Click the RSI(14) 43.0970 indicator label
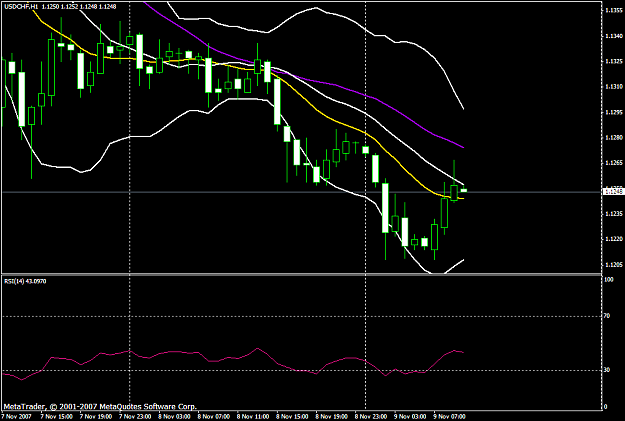The image size is (625, 421). (x=25, y=281)
